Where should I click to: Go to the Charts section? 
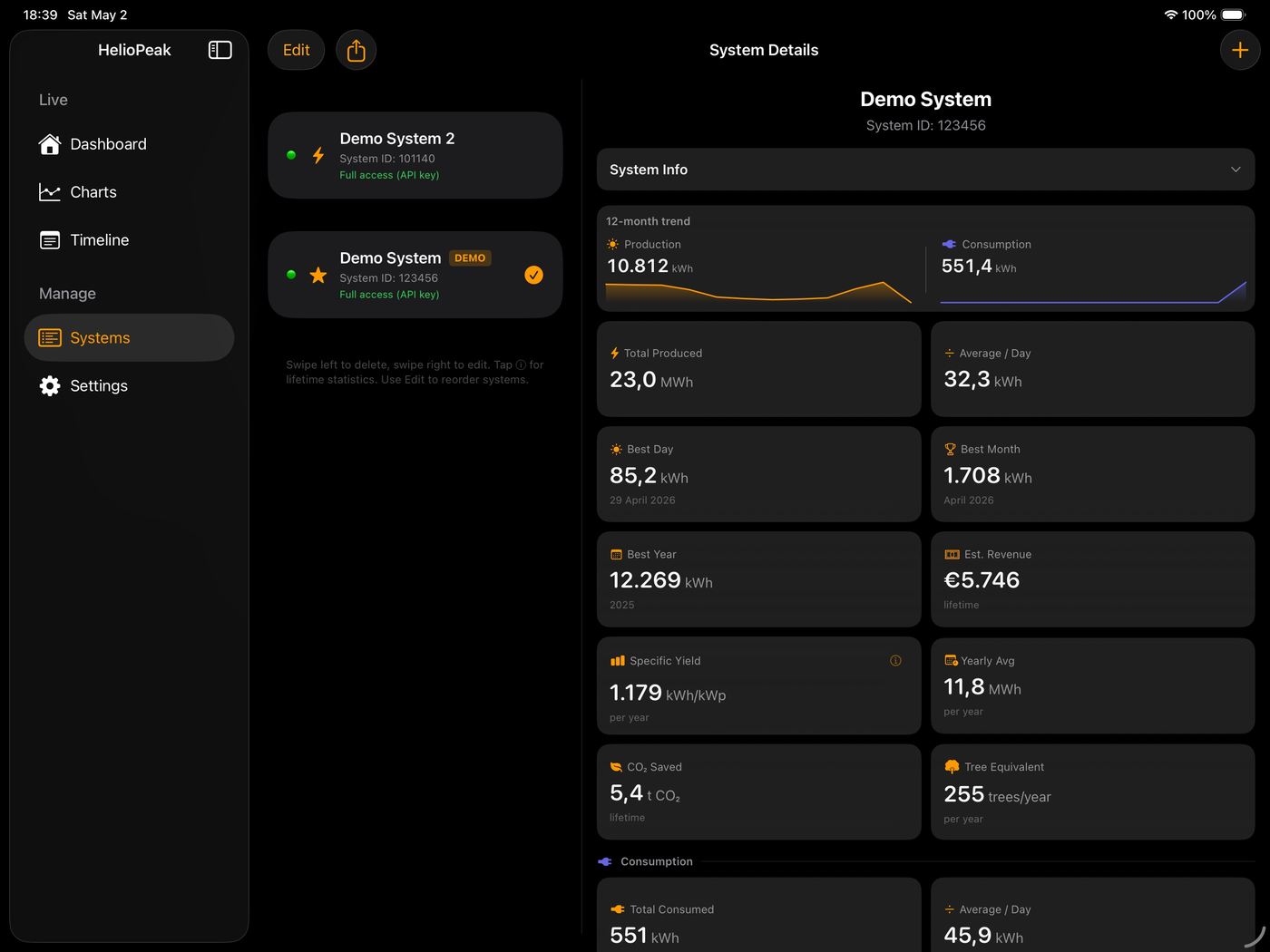(x=129, y=192)
